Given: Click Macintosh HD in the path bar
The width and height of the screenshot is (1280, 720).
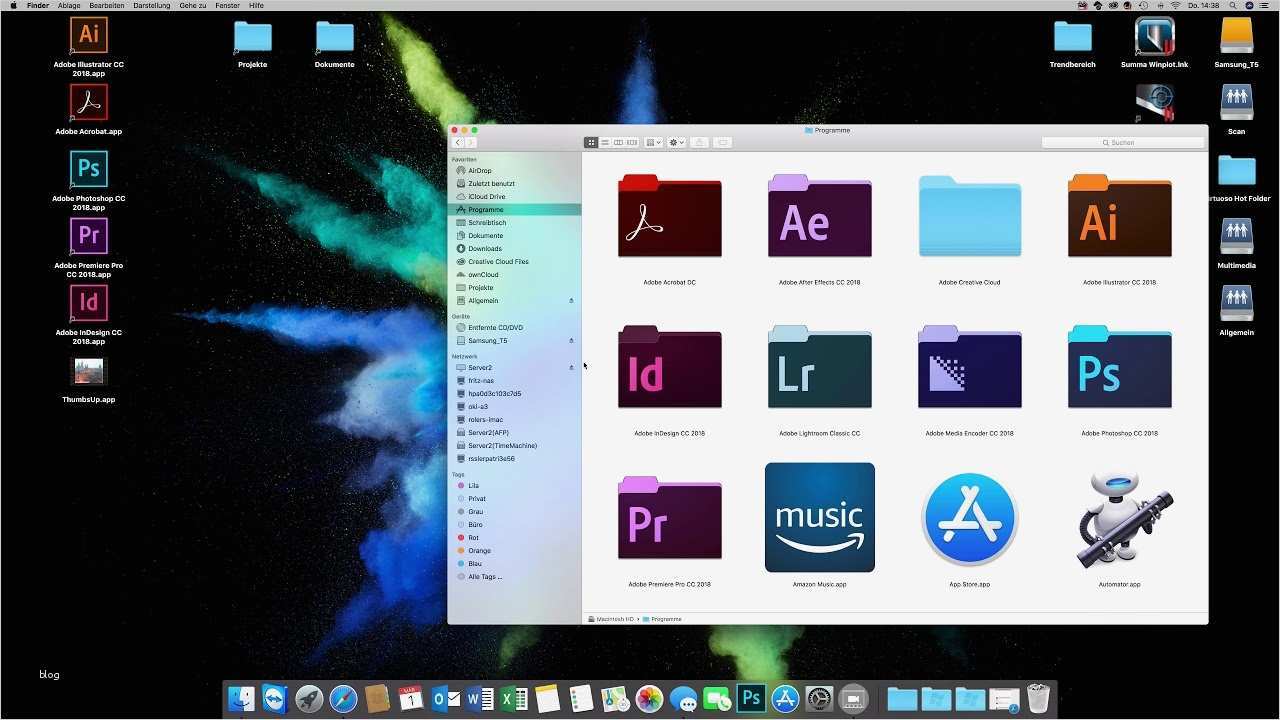Looking at the screenshot, I should click(x=611, y=620).
